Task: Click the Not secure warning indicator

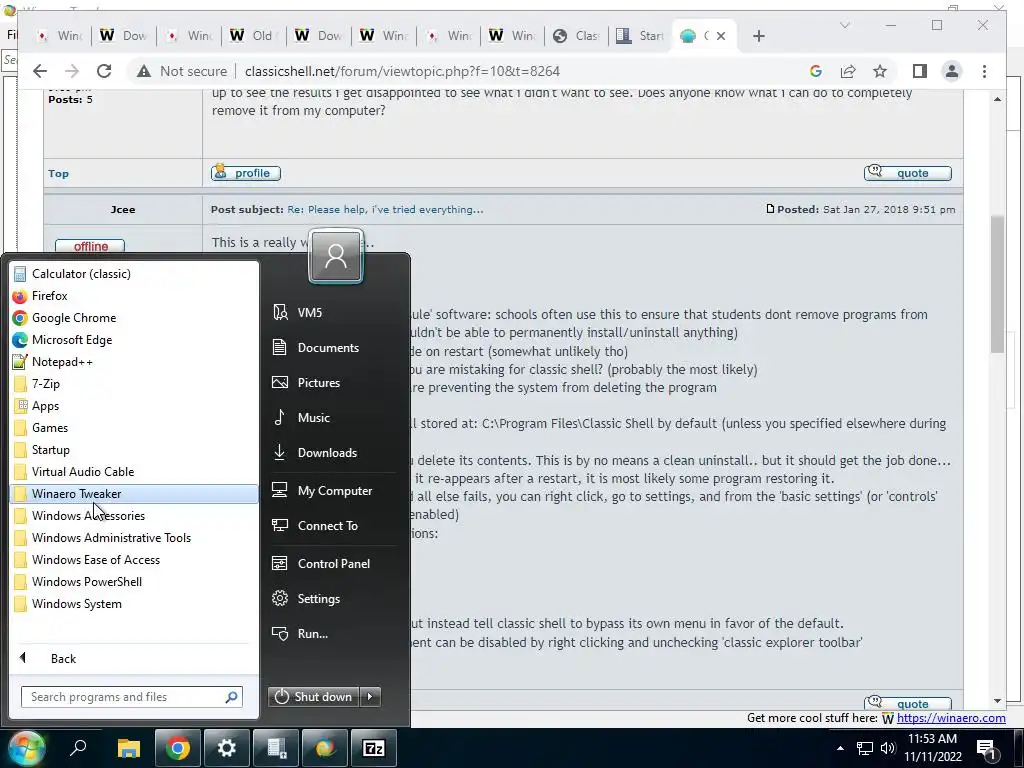Action: click(182, 71)
